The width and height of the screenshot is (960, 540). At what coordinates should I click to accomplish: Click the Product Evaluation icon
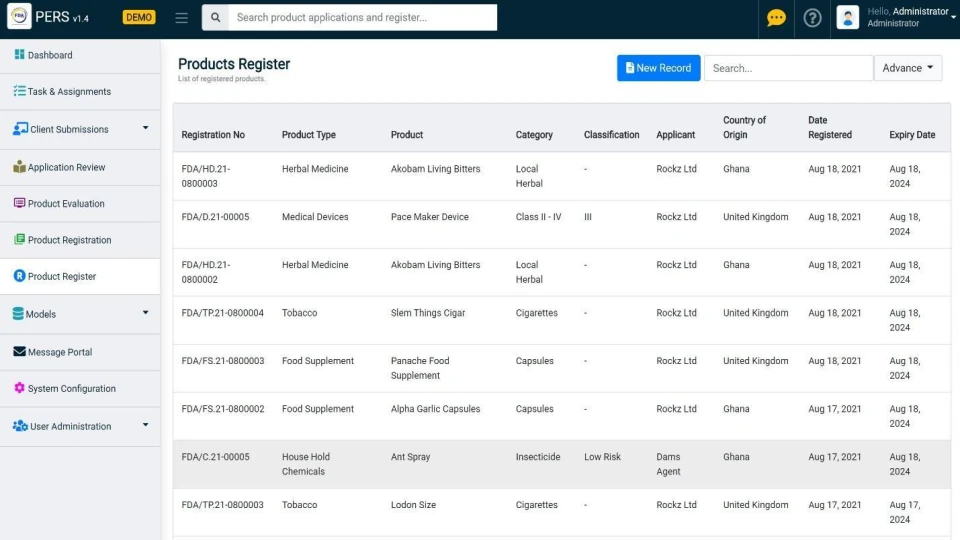pos(20,203)
